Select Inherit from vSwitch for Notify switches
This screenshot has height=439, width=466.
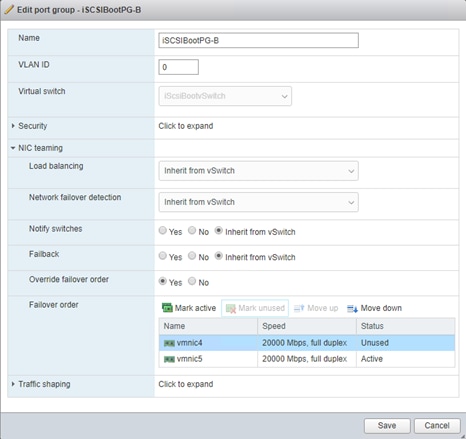click(218, 230)
